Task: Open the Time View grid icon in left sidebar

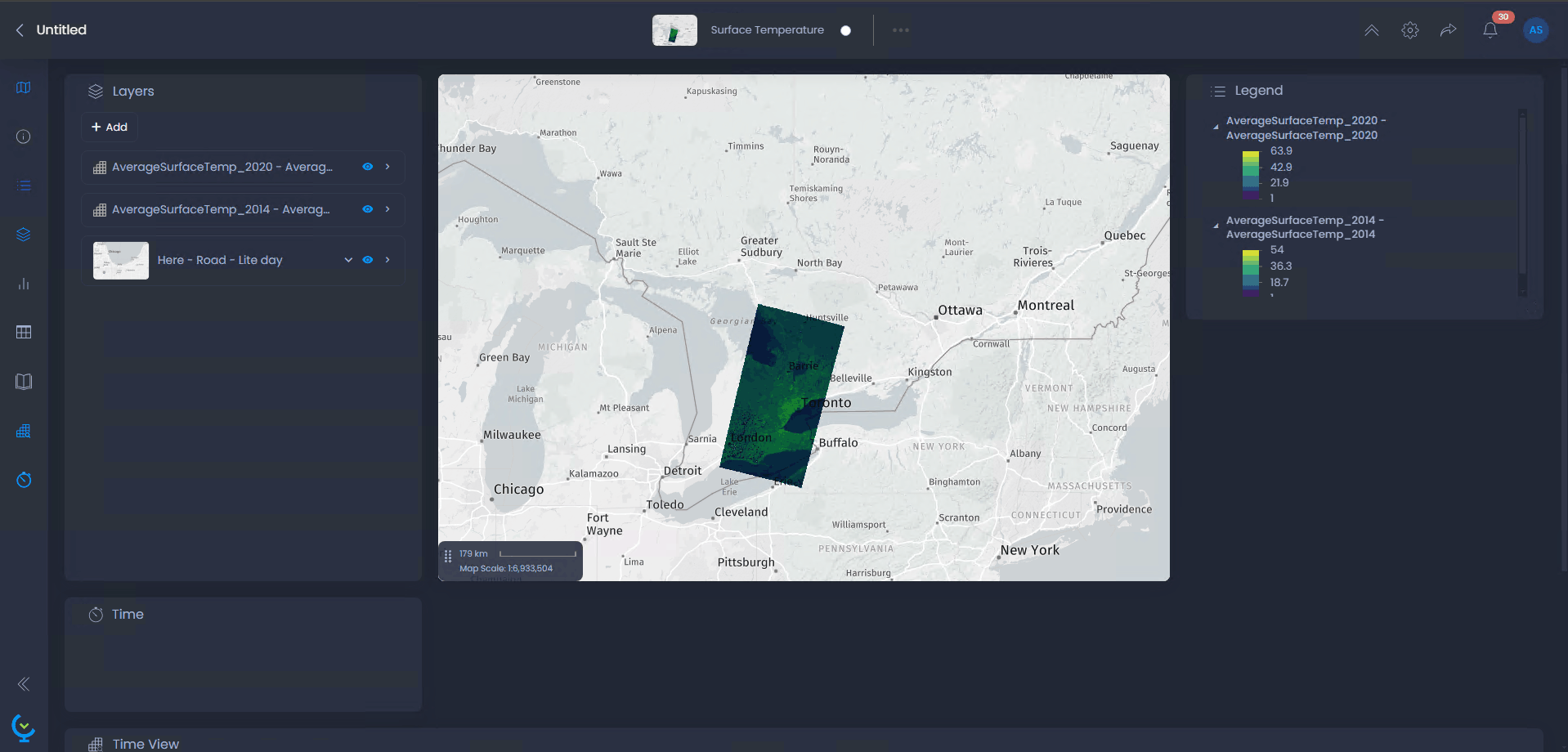Action: tap(24, 431)
